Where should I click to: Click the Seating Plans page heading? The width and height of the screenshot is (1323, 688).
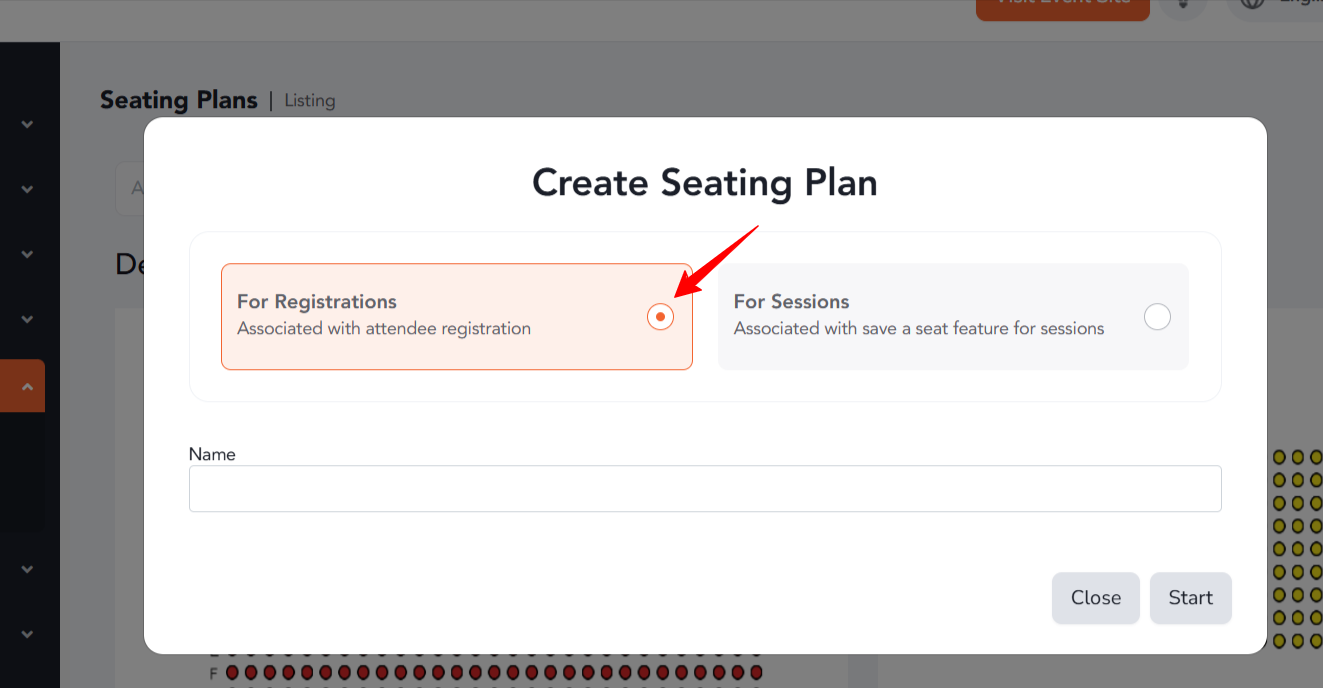(x=179, y=100)
